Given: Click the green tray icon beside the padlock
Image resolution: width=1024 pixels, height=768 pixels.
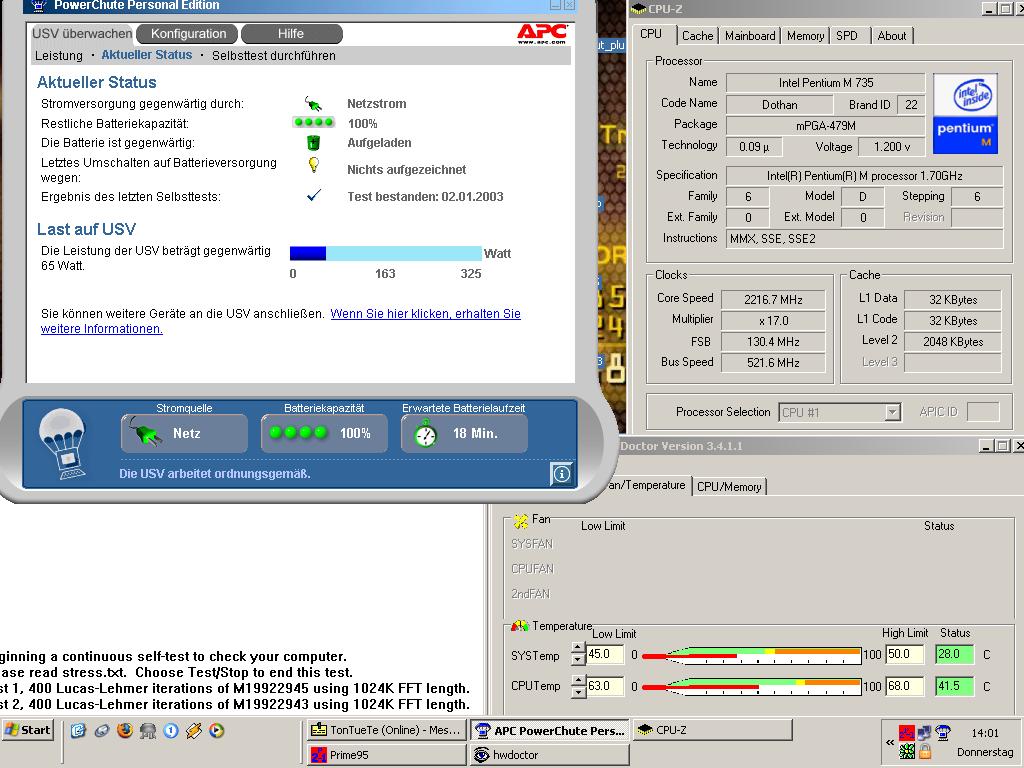Looking at the screenshot, I should 906,751.
